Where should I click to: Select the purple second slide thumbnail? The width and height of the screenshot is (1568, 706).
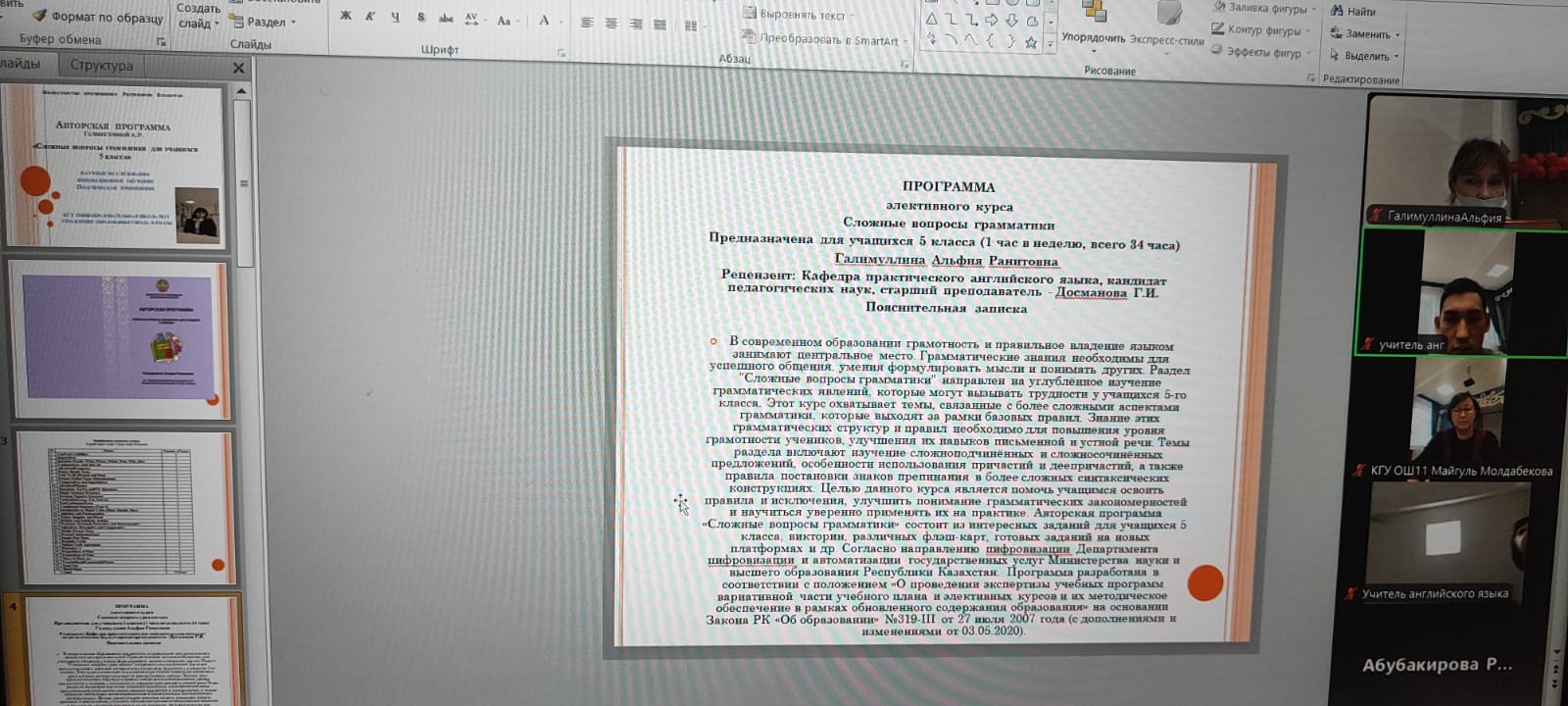point(118,338)
